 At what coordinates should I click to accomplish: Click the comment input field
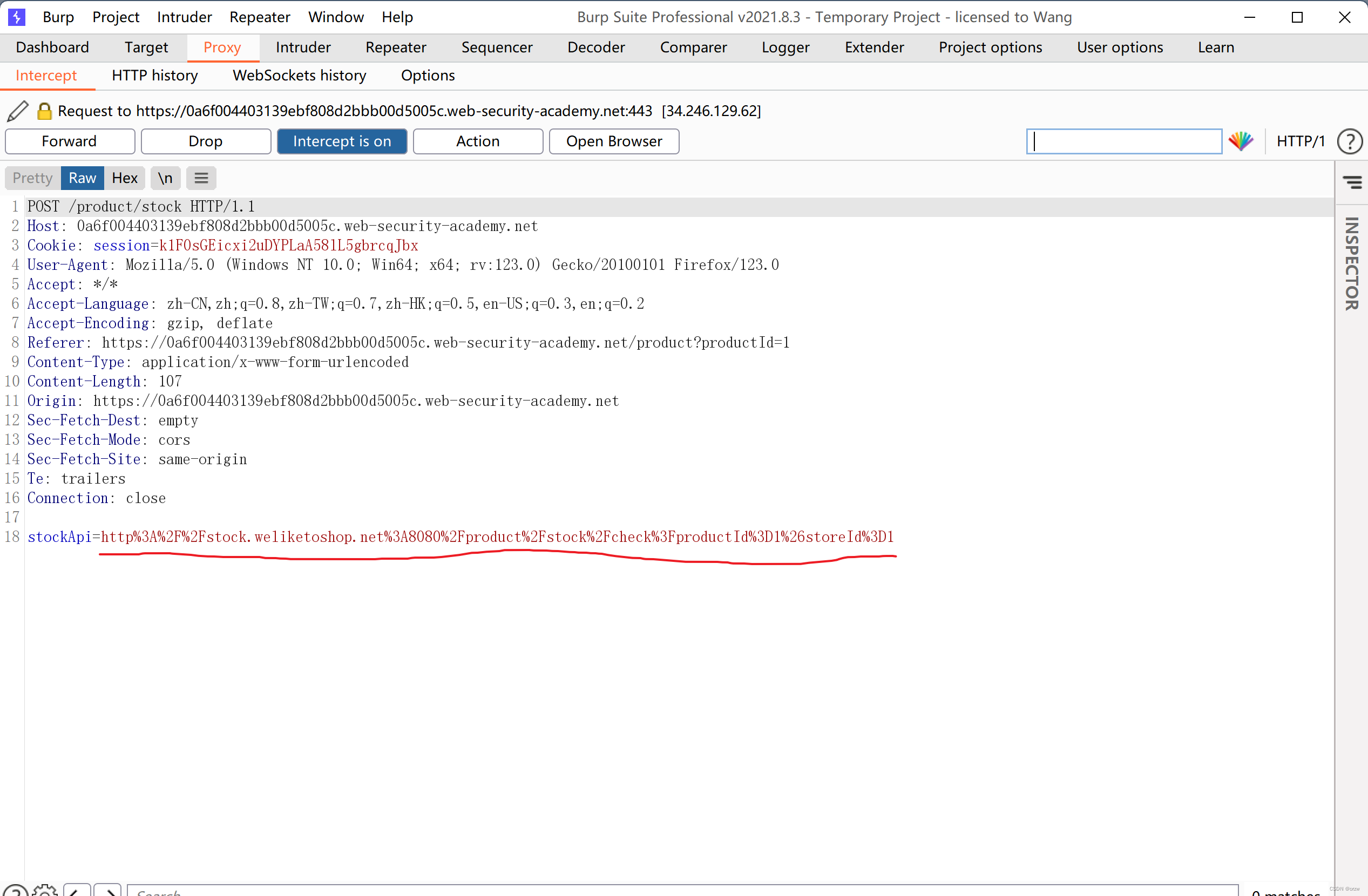click(x=1124, y=141)
